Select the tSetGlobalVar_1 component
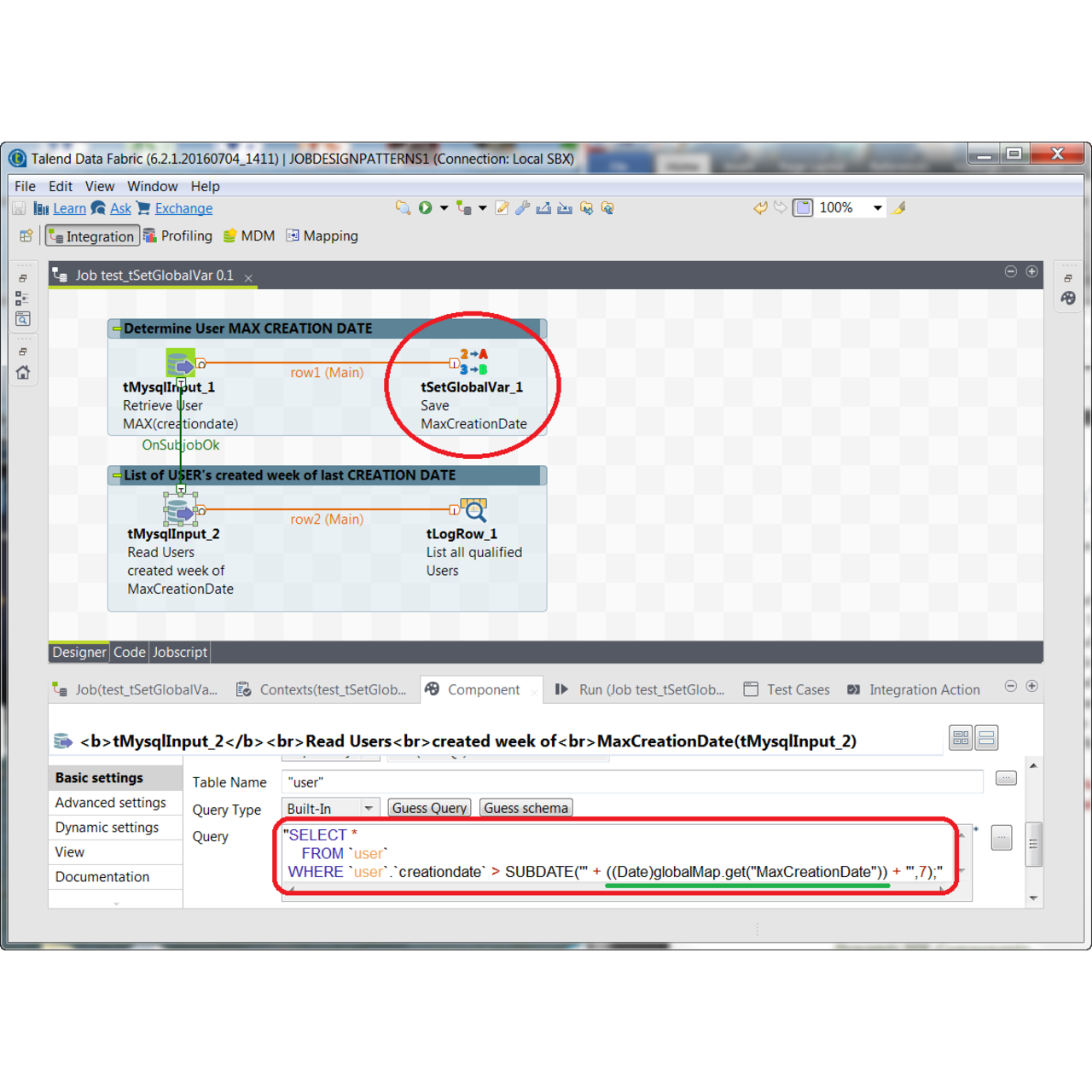This screenshot has height=1092, width=1092. coord(473,362)
